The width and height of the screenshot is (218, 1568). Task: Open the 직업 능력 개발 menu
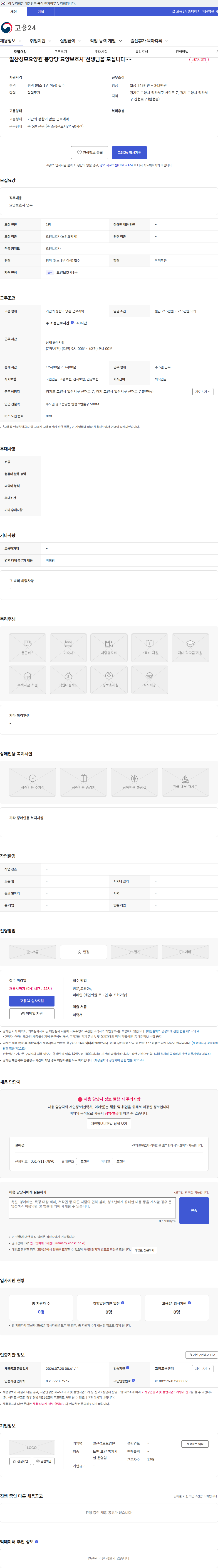tap(106, 41)
